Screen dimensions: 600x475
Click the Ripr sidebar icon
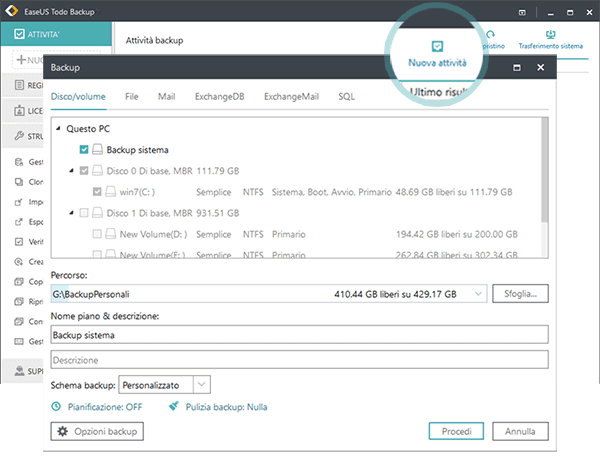(19, 301)
